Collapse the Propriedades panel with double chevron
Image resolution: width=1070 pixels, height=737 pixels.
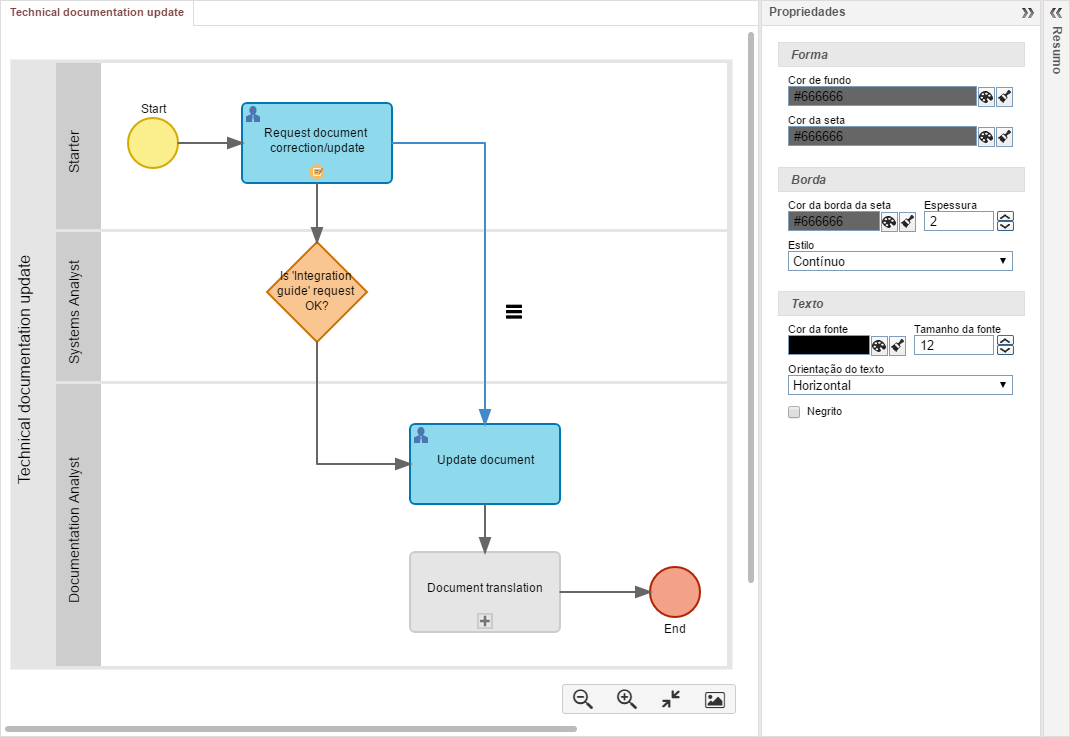[1028, 12]
